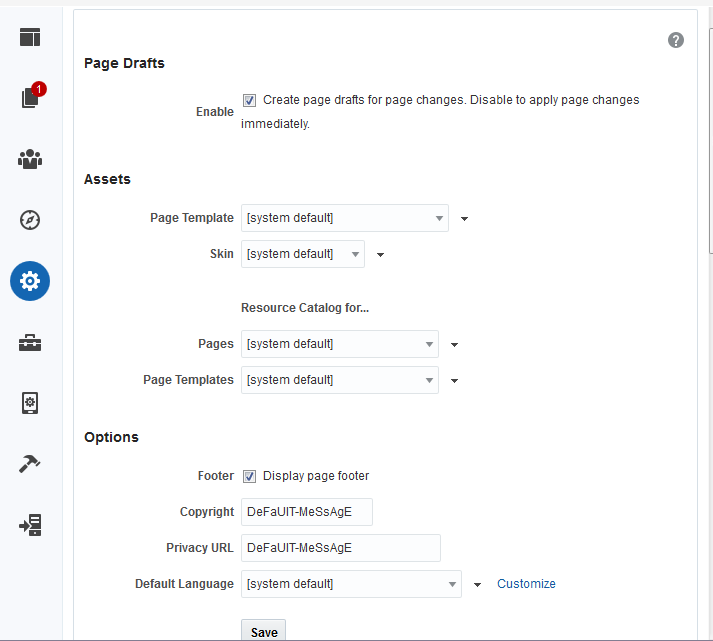Click the import/export arrow sidebar icon
713x641 pixels.
pos(30,525)
